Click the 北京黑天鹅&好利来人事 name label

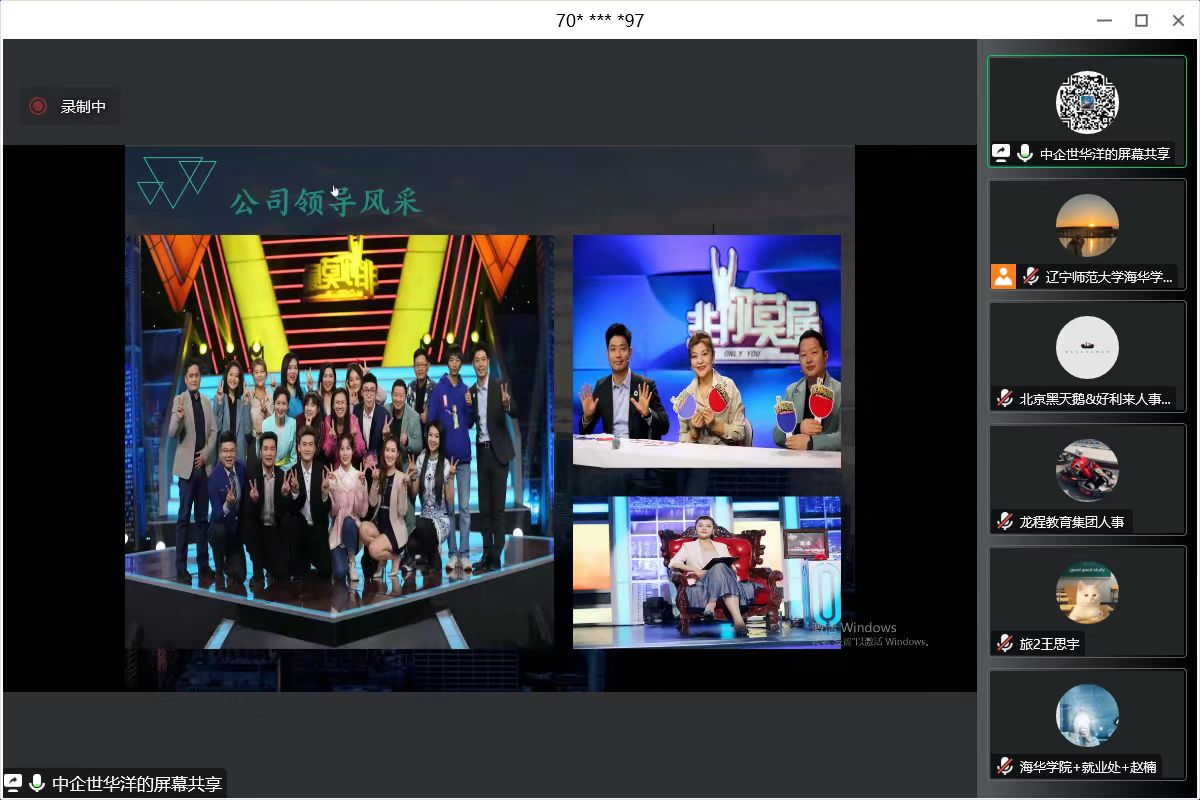pos(1095,398)
